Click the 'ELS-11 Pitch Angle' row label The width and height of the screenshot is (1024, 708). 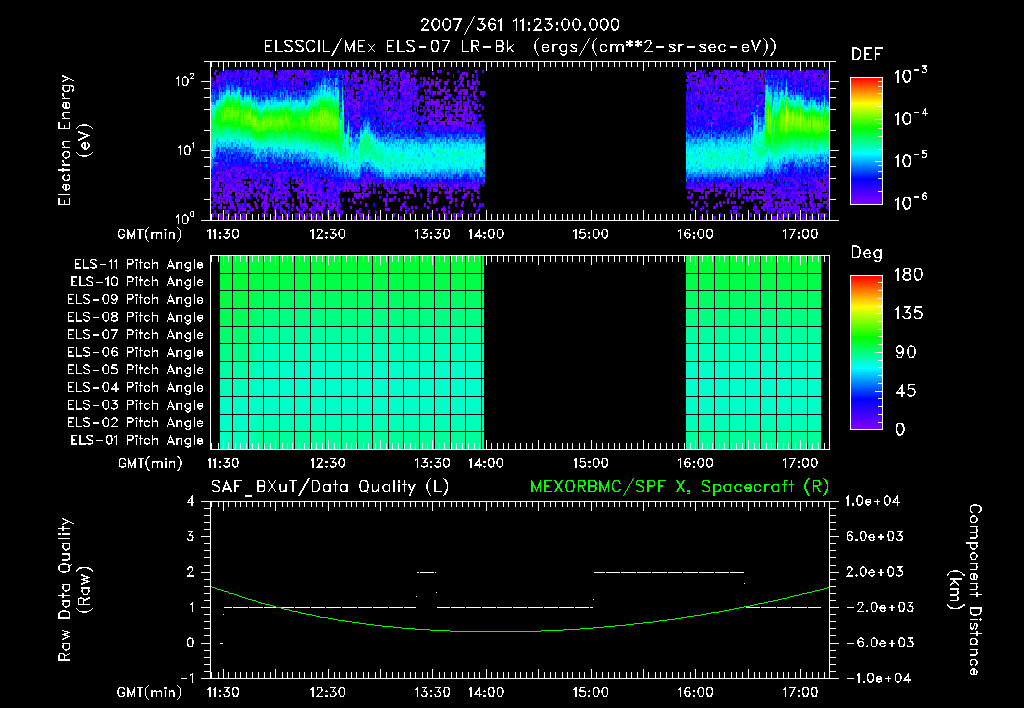click(138, 265)
